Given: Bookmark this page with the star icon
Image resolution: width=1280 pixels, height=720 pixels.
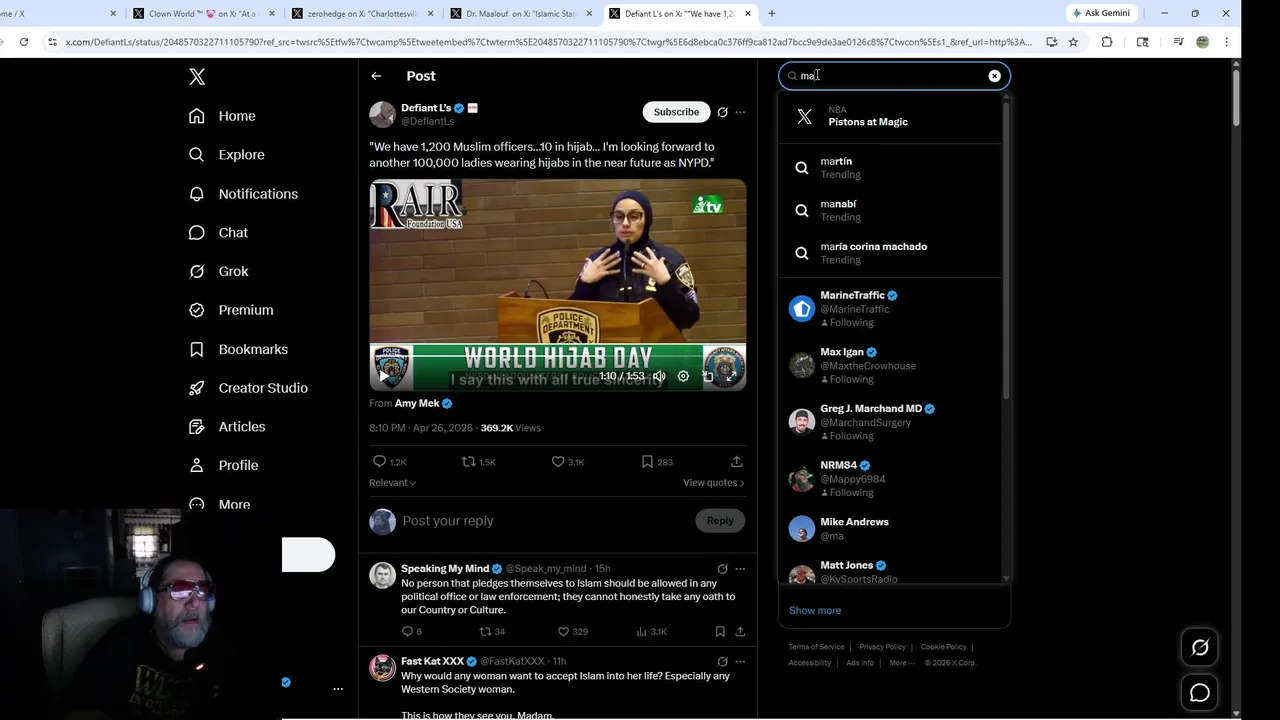Looking at the screenshot, I should click(1073, 42).
